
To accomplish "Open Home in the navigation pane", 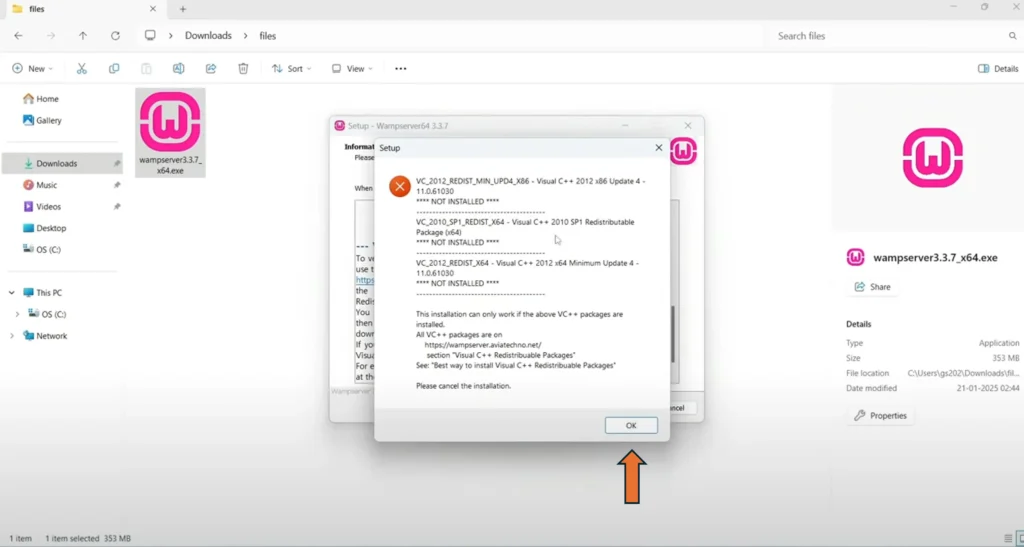I will point(47,99).
